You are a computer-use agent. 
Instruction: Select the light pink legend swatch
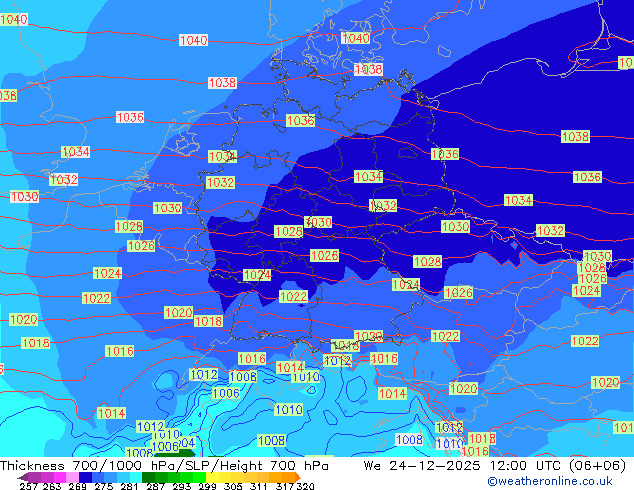[72, 477]
